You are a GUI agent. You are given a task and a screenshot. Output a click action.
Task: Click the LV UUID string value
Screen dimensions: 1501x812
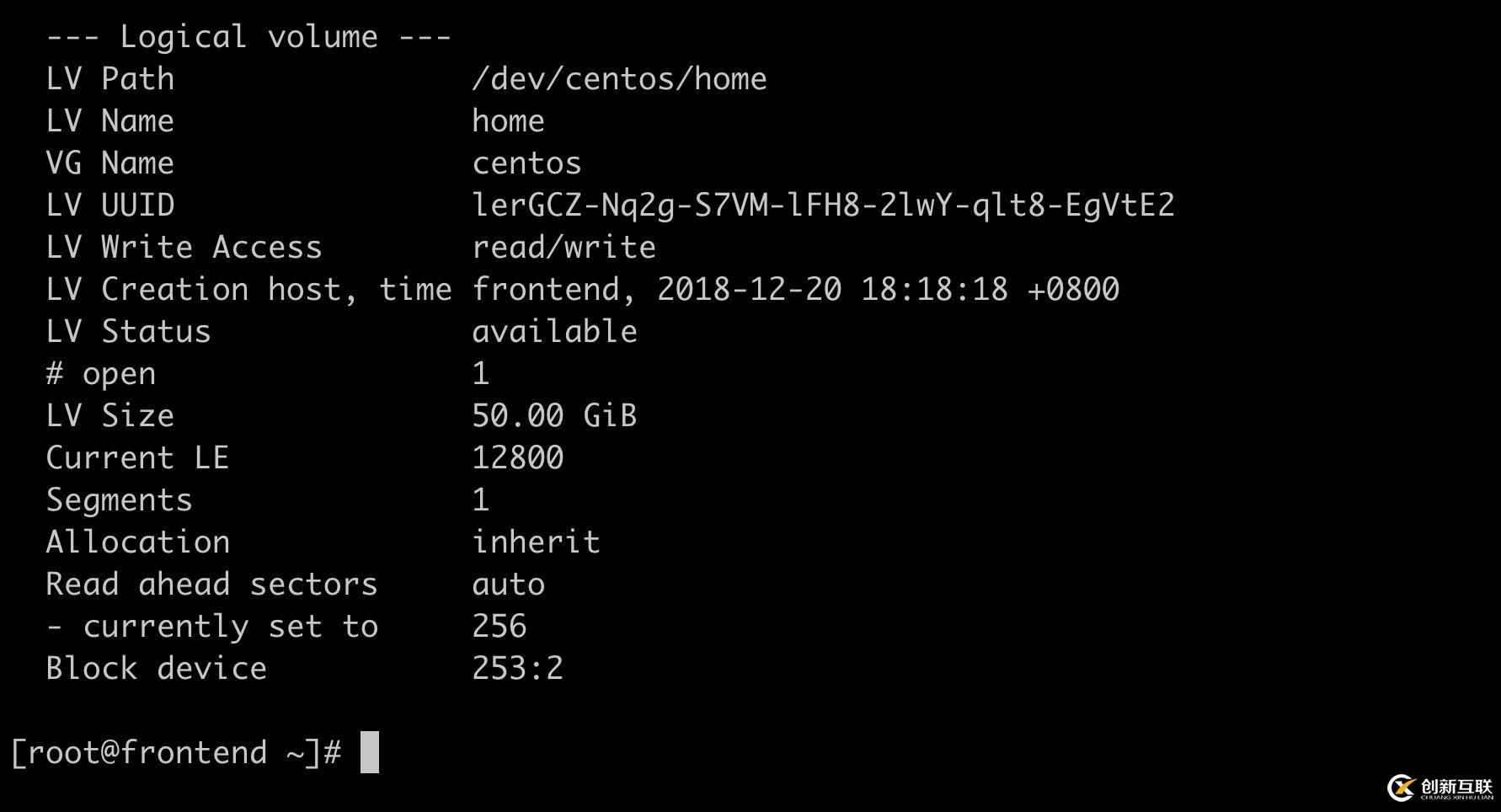click(x=822, y=206)
